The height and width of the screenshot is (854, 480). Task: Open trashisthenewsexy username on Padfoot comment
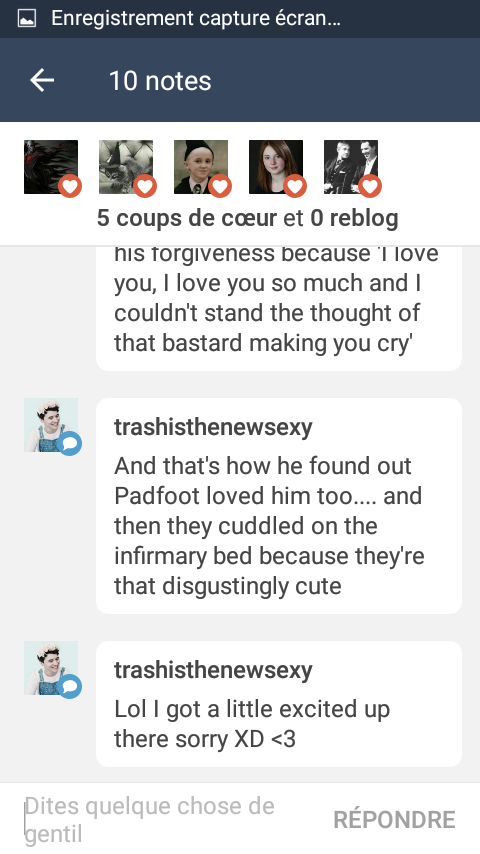point(213,428)
